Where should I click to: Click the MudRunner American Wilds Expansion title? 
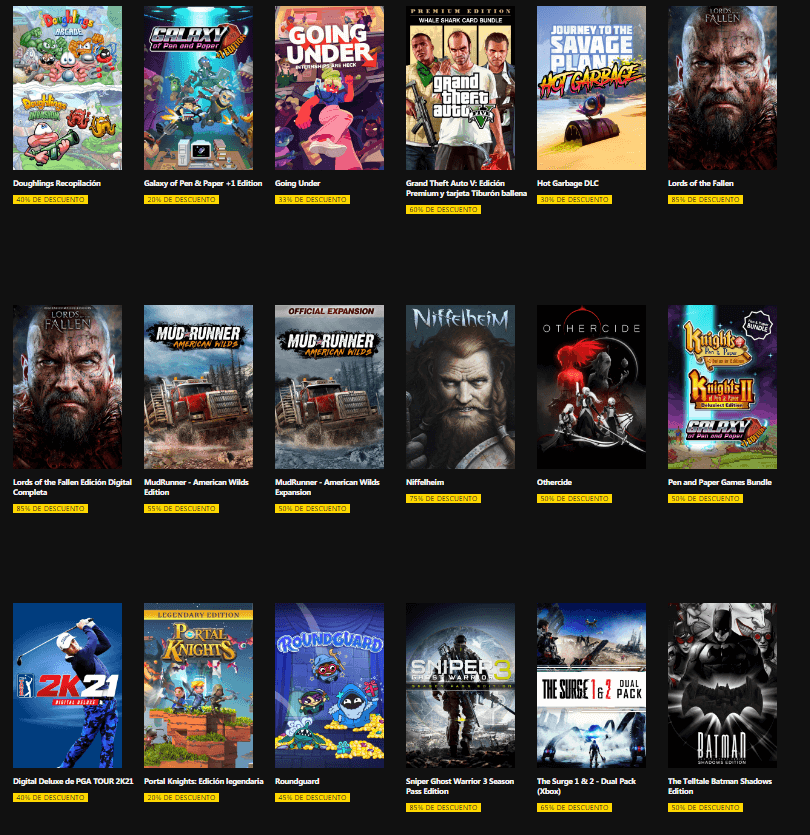(x=327, y=487)
